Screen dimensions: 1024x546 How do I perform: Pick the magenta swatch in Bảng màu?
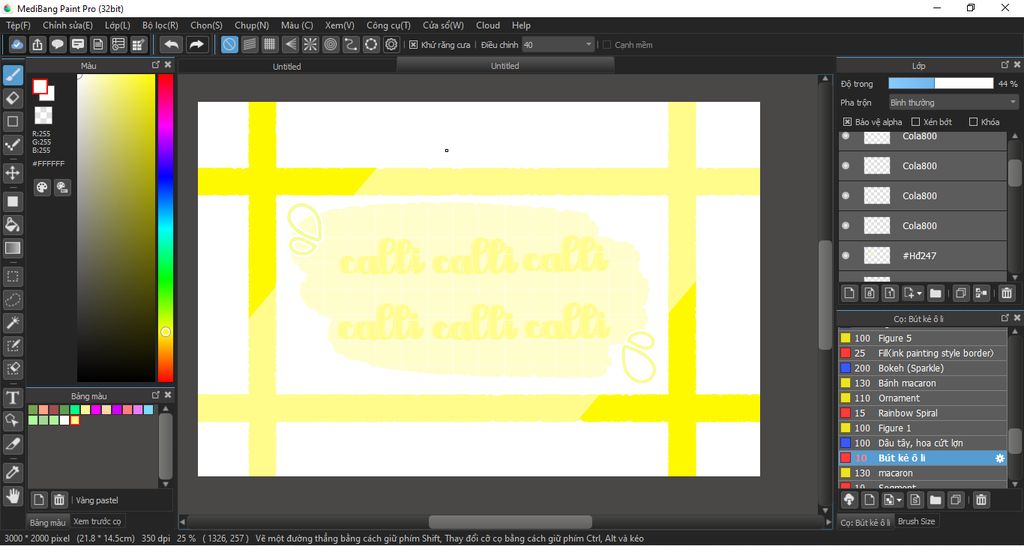coord(96,410)
